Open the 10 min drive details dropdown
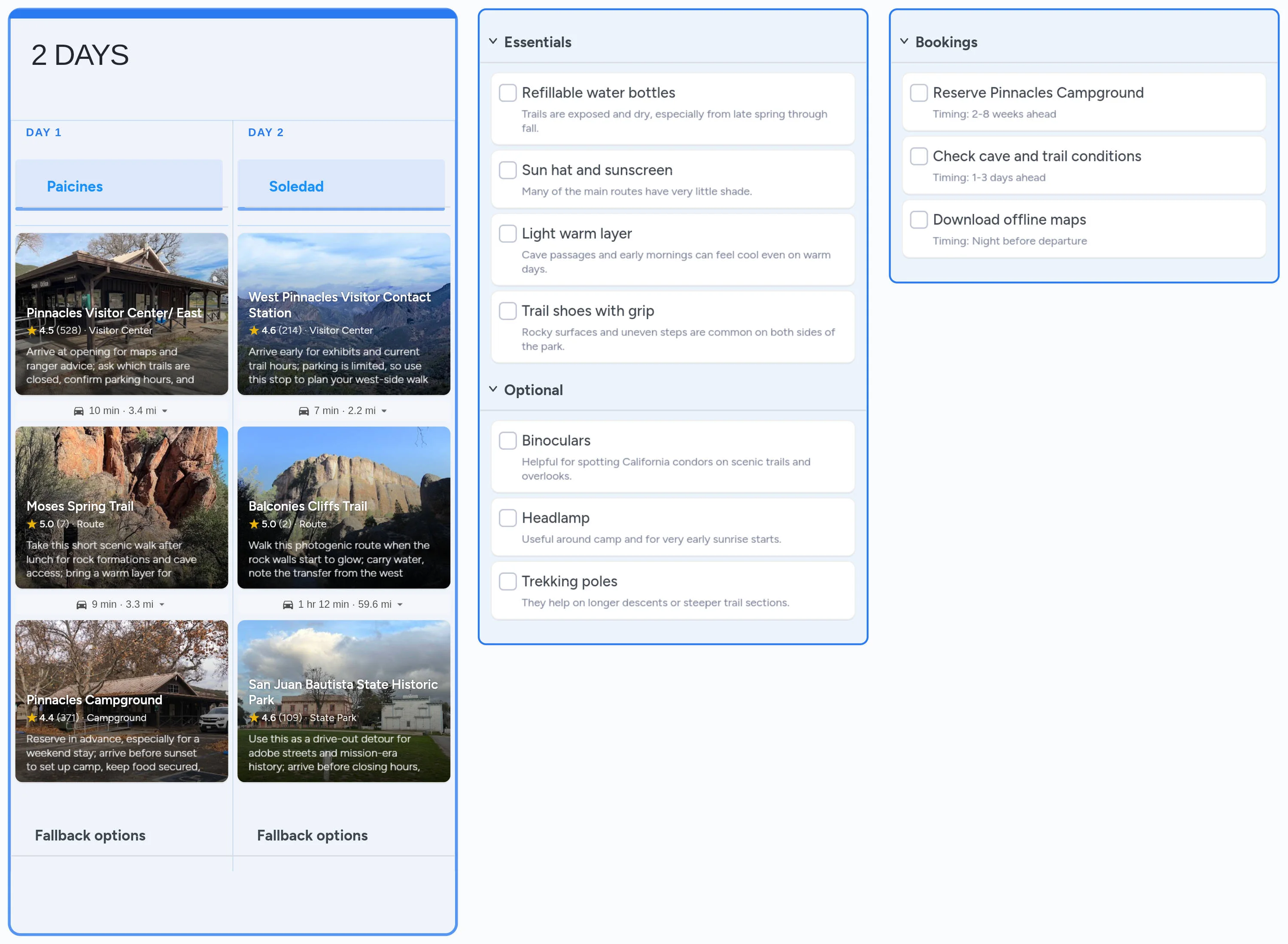 (x=165, y=410)
